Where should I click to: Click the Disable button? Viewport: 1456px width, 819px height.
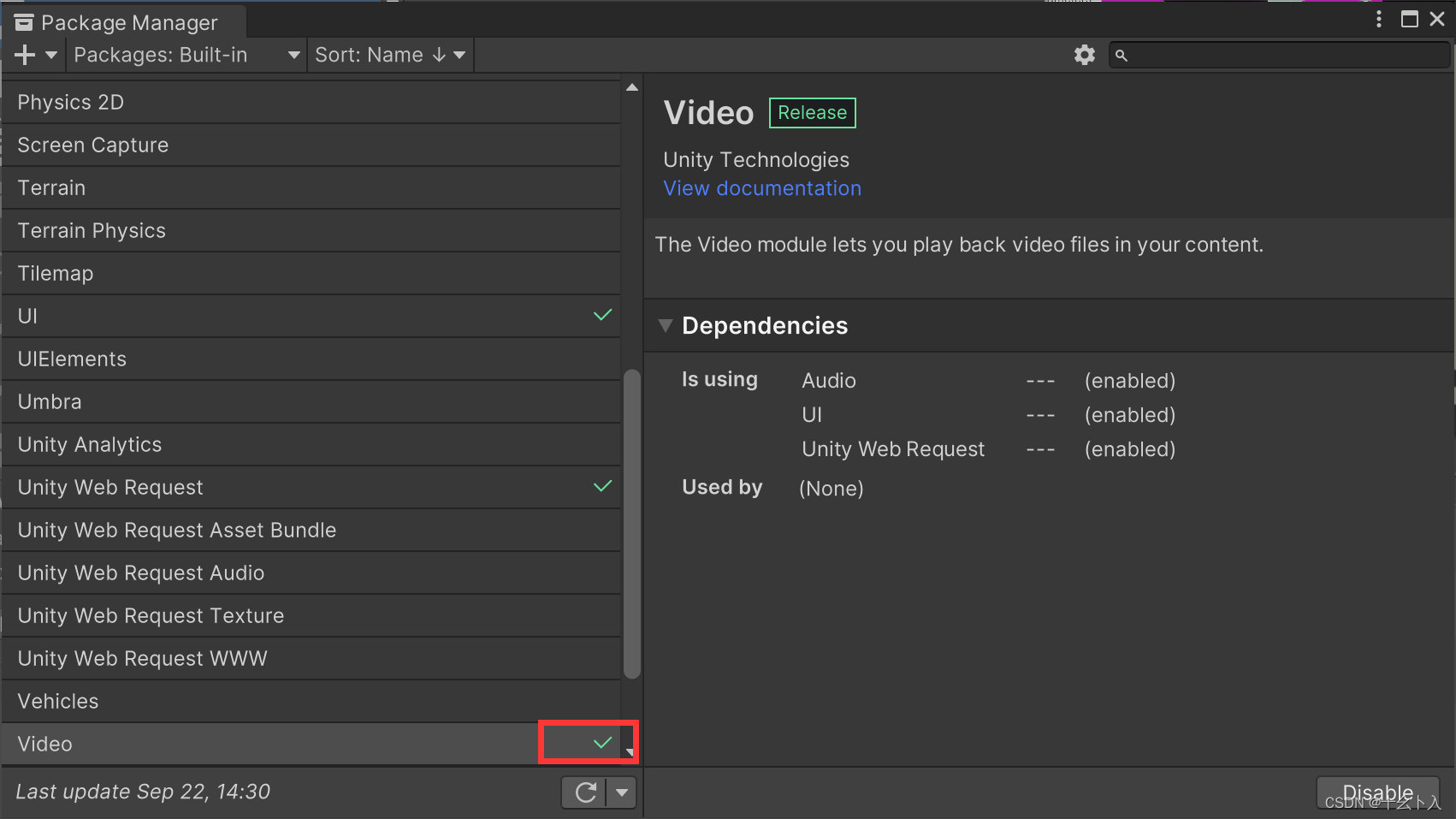[x=1378, y=792]
